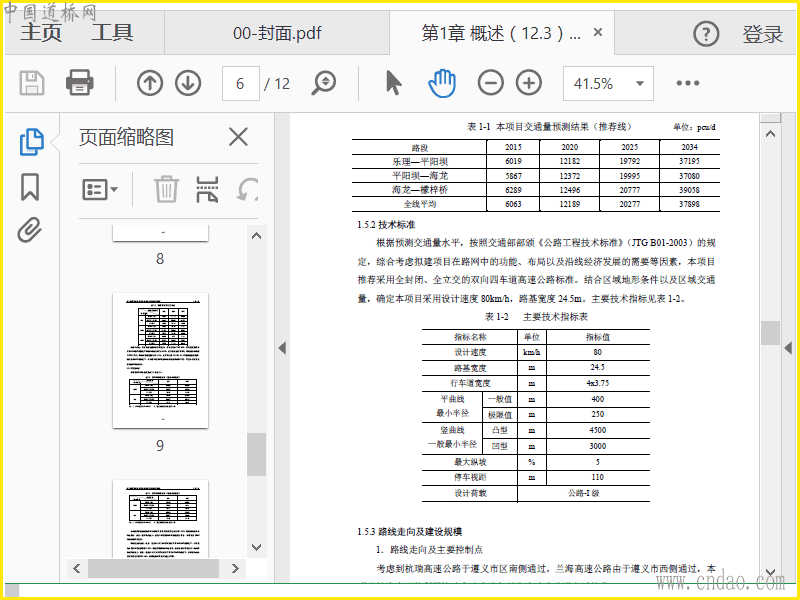The height and width of the screenshot is (600, 800).
Task: Click thumbnail panel horizontal scrollbar thumb
Action: coord(154,568)
